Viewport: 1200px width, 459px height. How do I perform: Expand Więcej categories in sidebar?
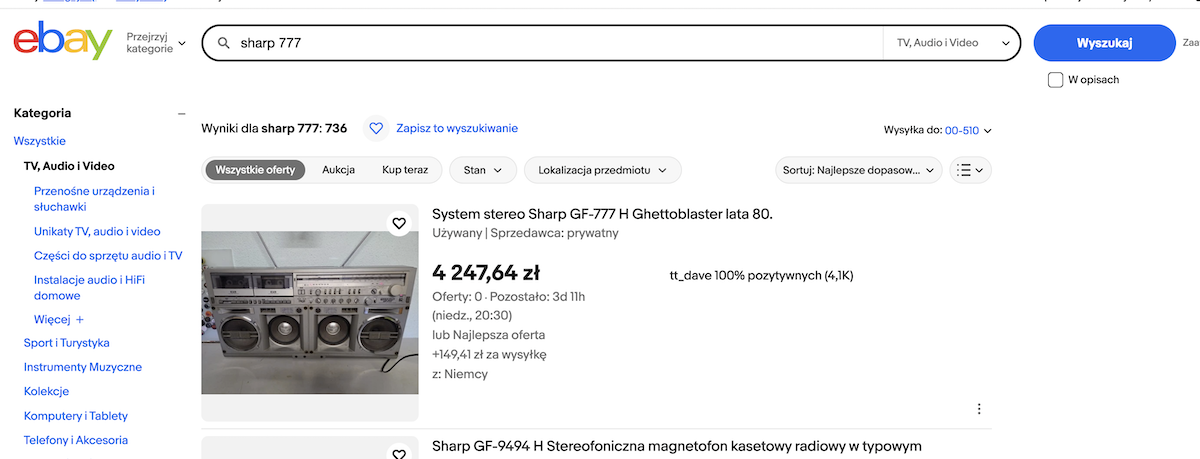[59, 320]
